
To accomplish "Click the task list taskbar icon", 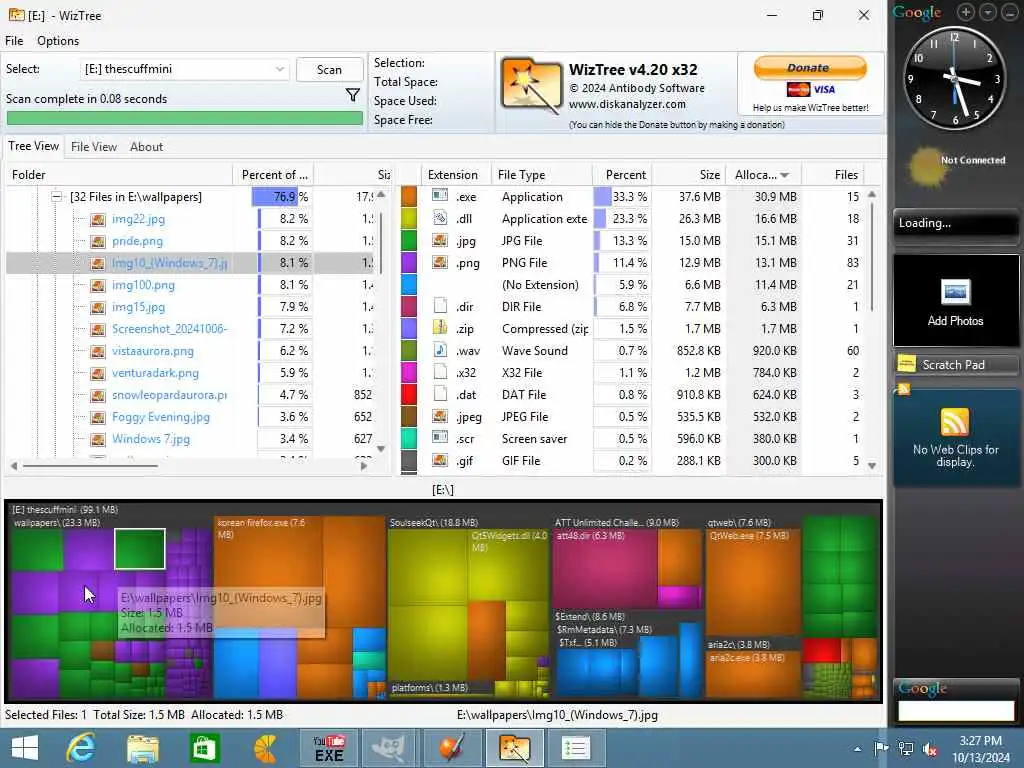I will pos(576,748).
